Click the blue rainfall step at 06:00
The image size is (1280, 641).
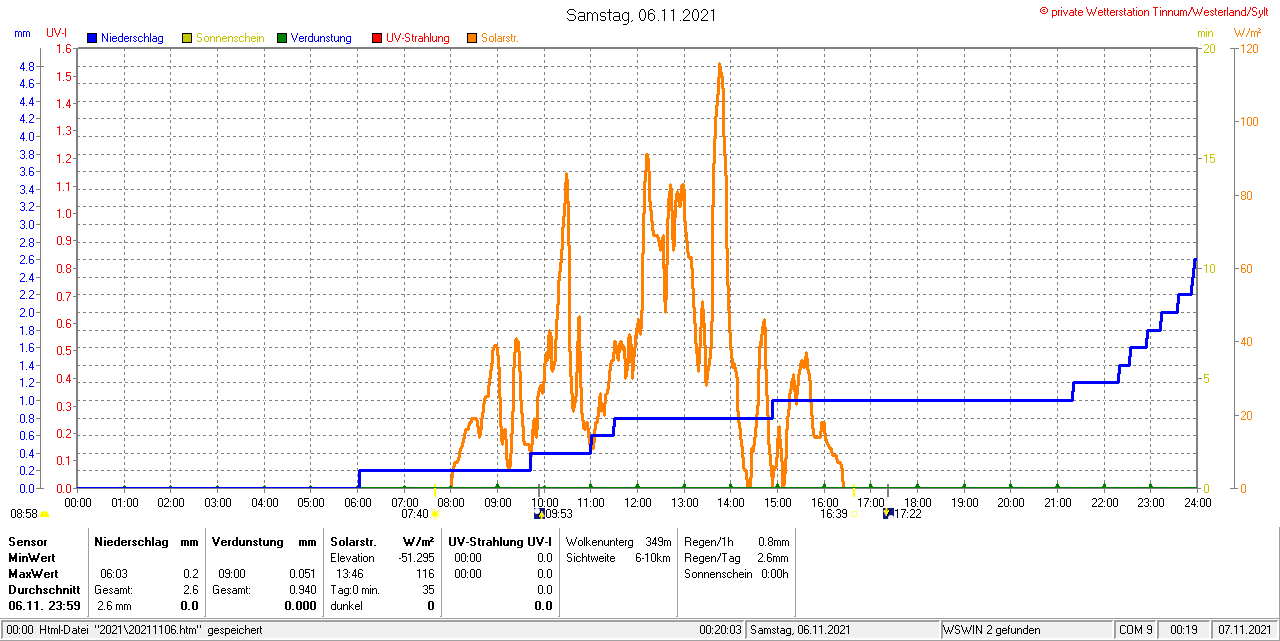pyautogui.click(x=358, y=479)
